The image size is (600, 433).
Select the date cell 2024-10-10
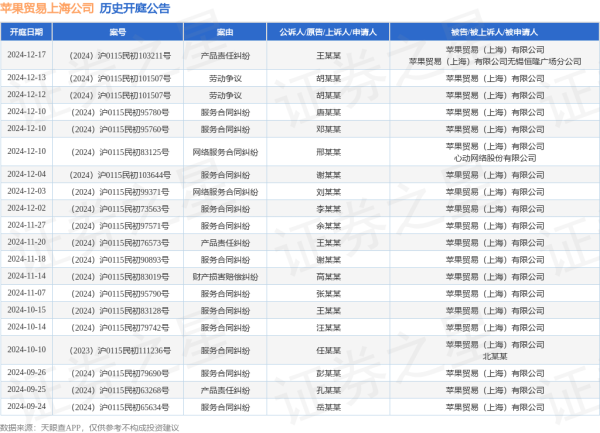[26, 350]
